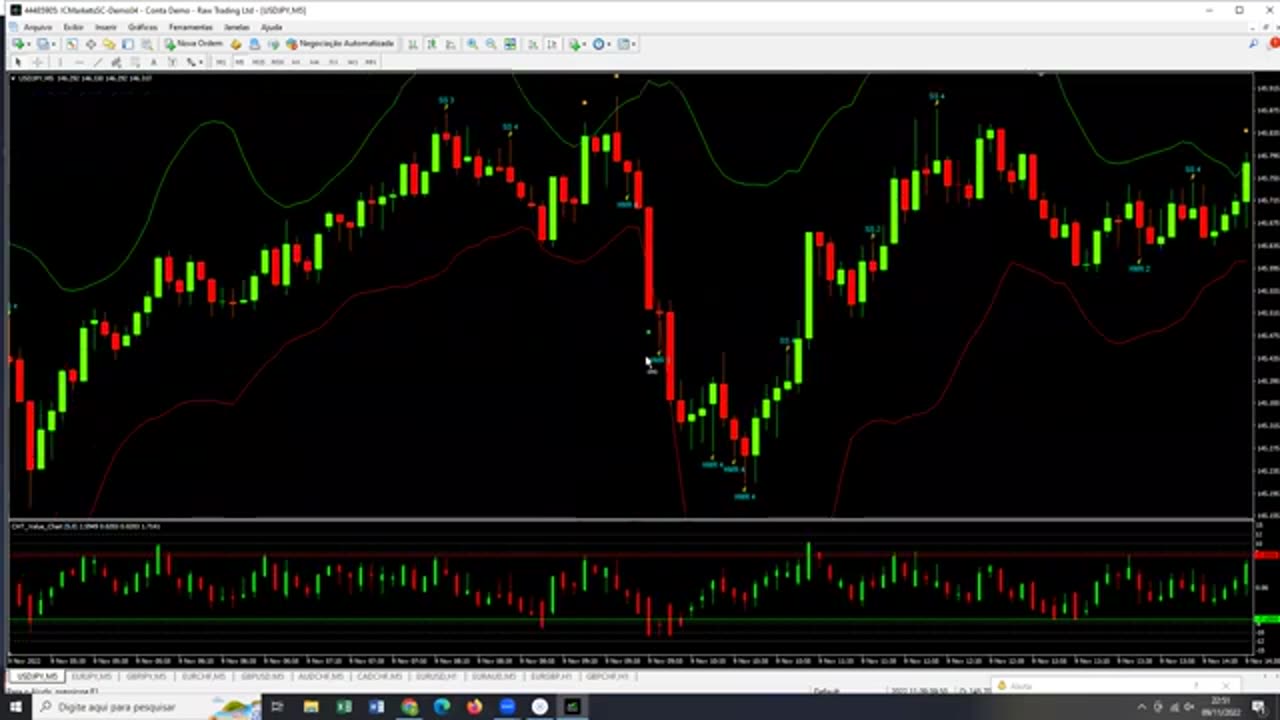Open the Indicators list icon

click(574, 44)
